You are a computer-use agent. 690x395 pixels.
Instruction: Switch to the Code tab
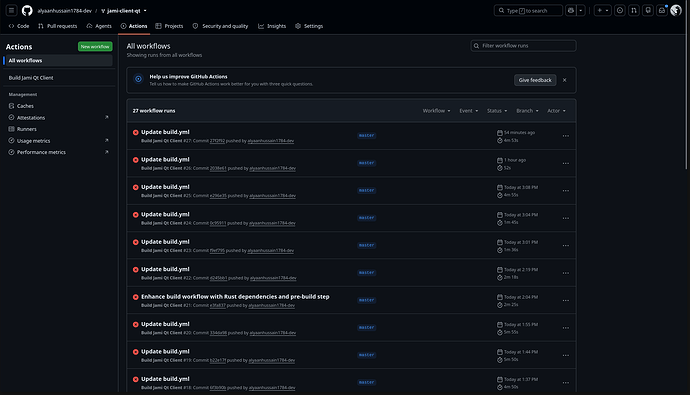pos(19,26)
